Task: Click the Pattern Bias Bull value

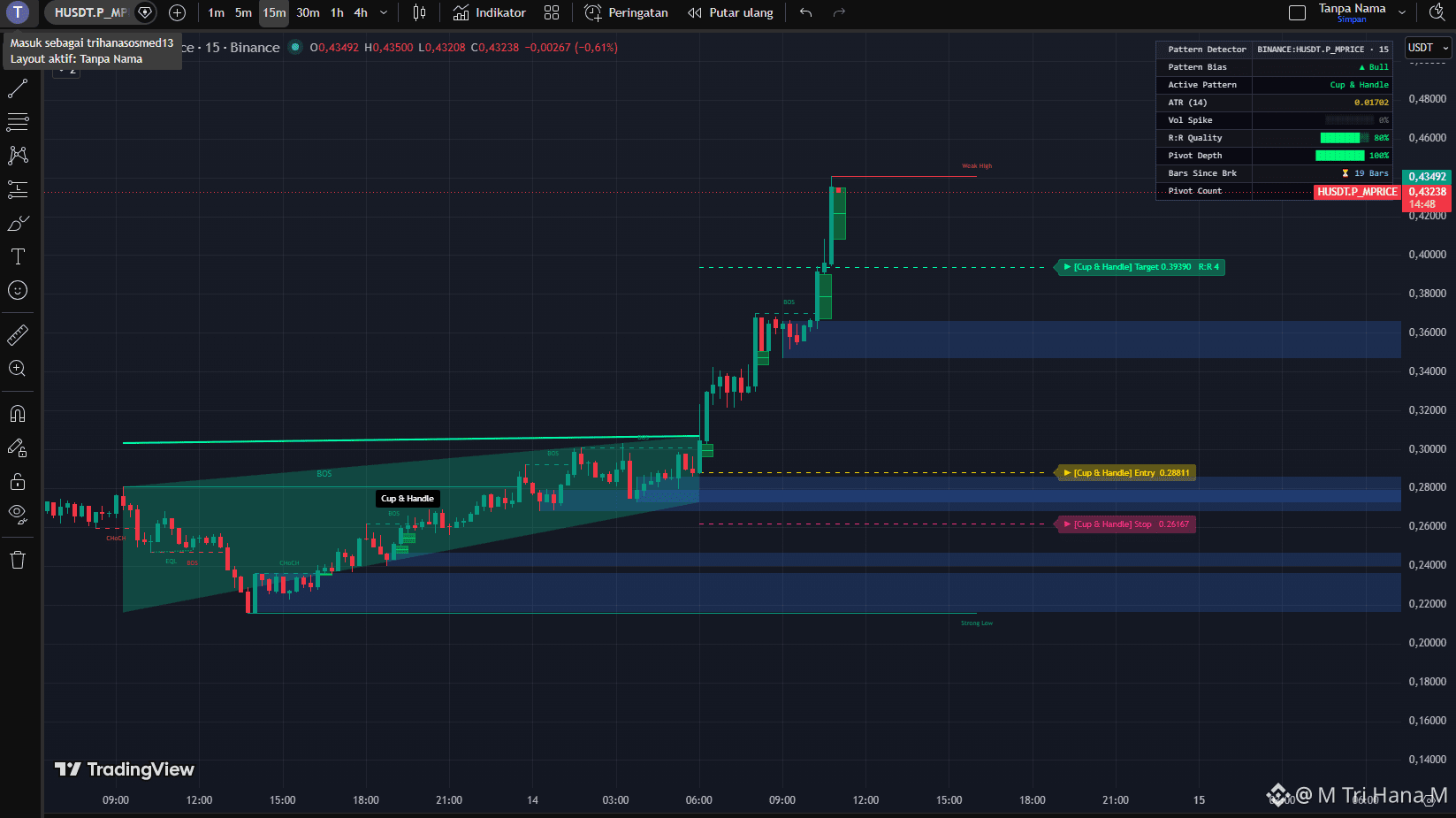Action: pyautogui.click(x=1374, y=67)
